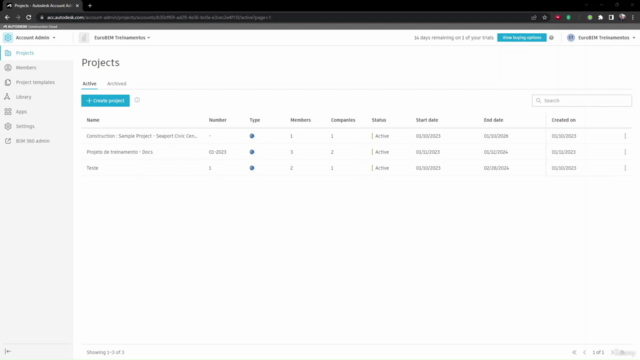640x360 pixels.
Task: Collapse the sidebar with the arrow icon
Action: click(x=8, y=351)
